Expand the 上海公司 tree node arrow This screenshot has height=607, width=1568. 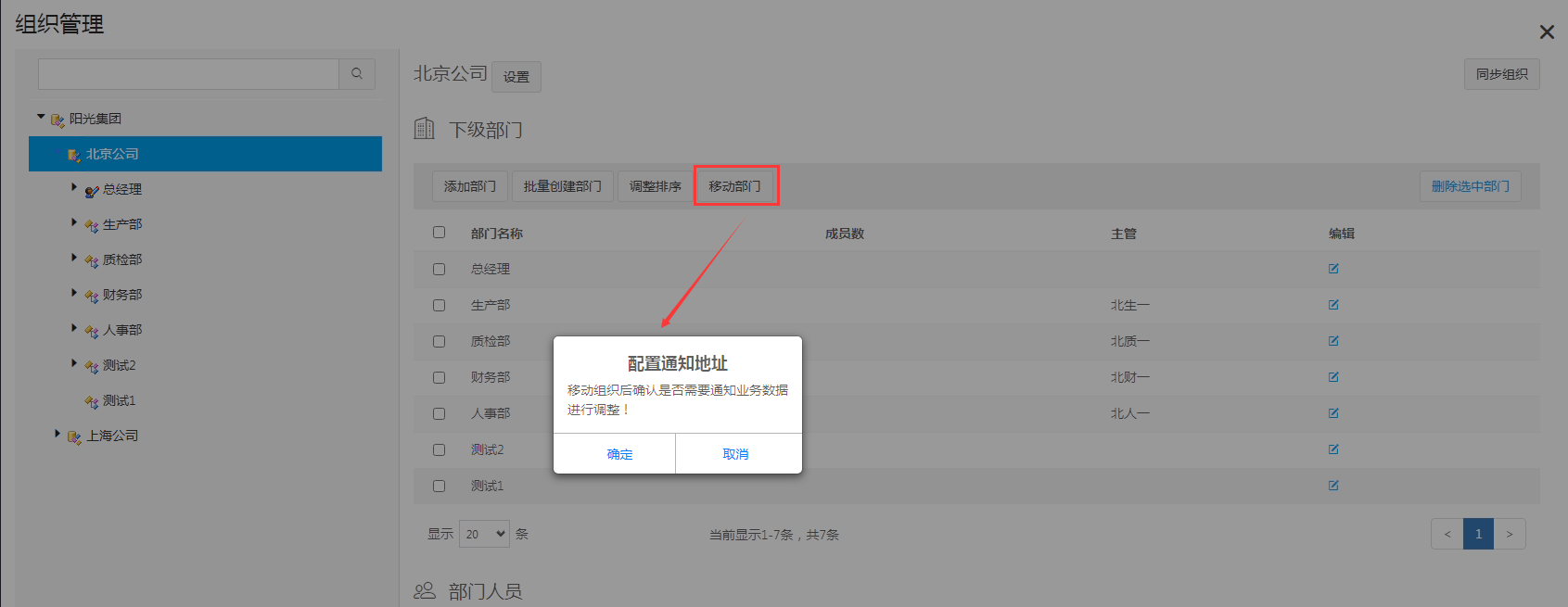click(57, 434)
